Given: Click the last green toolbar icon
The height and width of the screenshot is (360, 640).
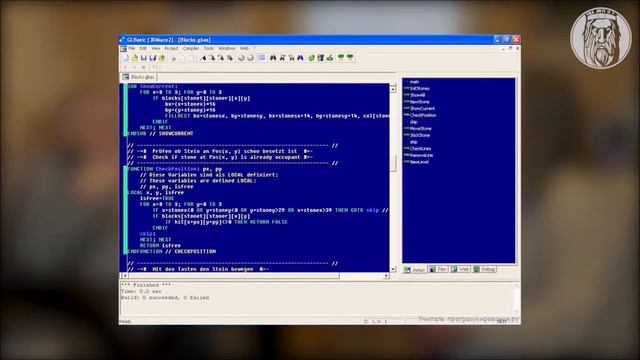Looking at the screenshot, I should point(350,58).
